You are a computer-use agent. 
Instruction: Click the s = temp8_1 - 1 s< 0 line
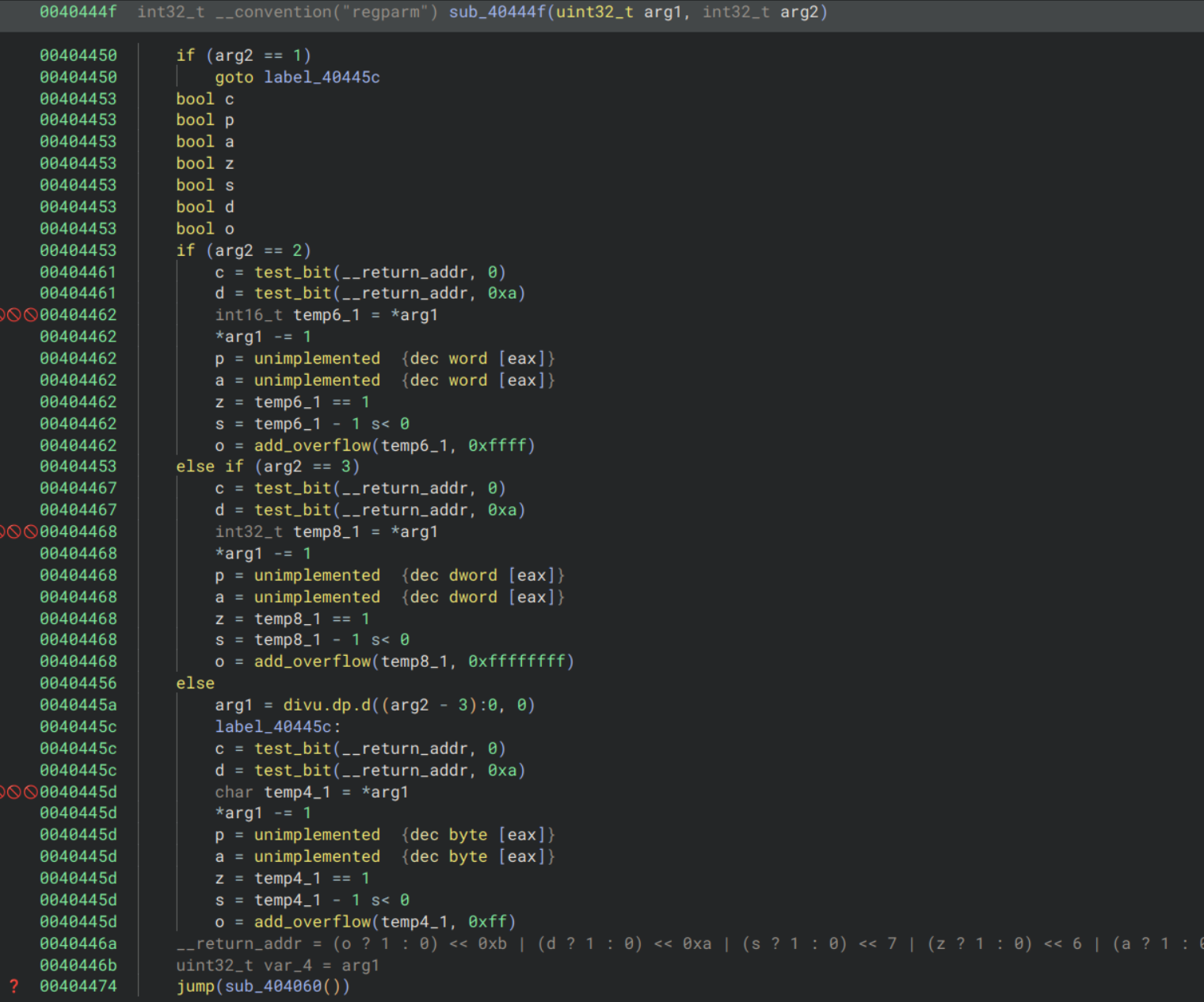click(x=312, y=639)
